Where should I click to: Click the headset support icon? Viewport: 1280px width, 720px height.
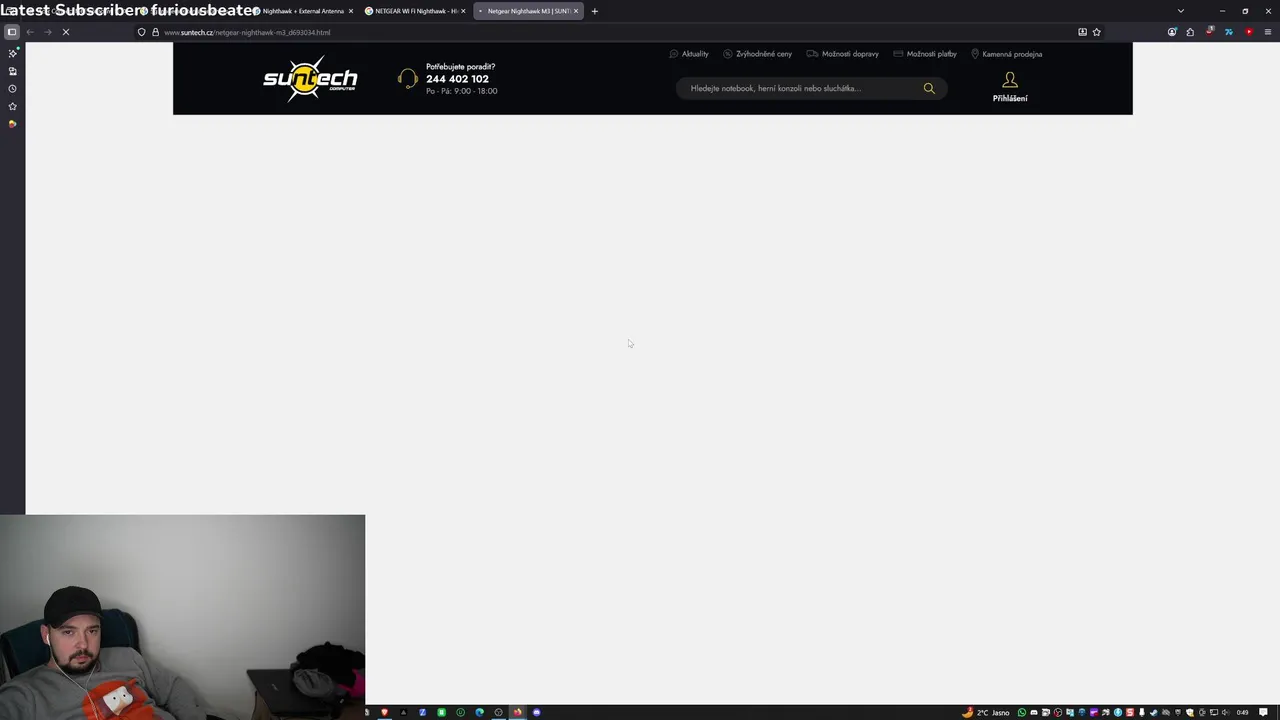[x=407, y=79]
